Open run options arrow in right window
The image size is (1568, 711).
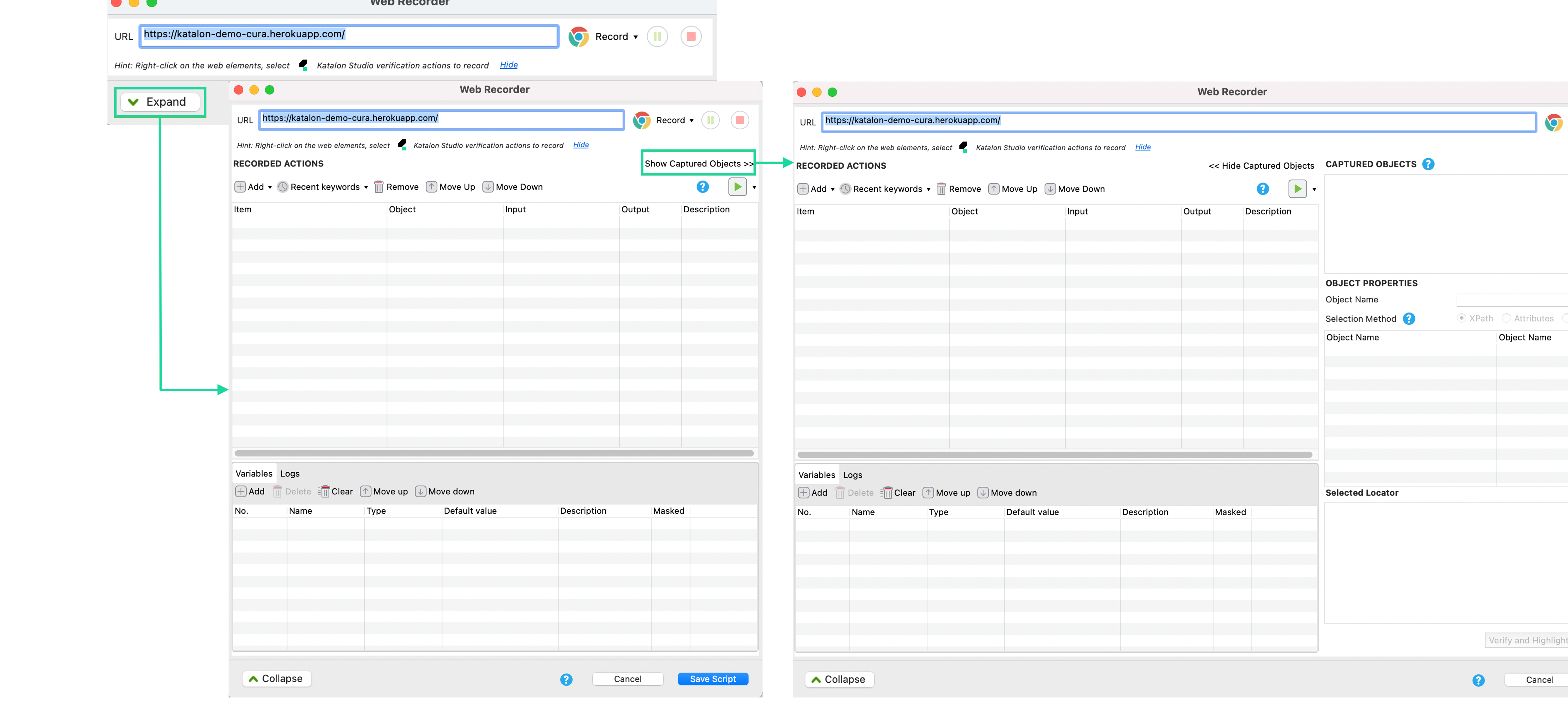1314,189
